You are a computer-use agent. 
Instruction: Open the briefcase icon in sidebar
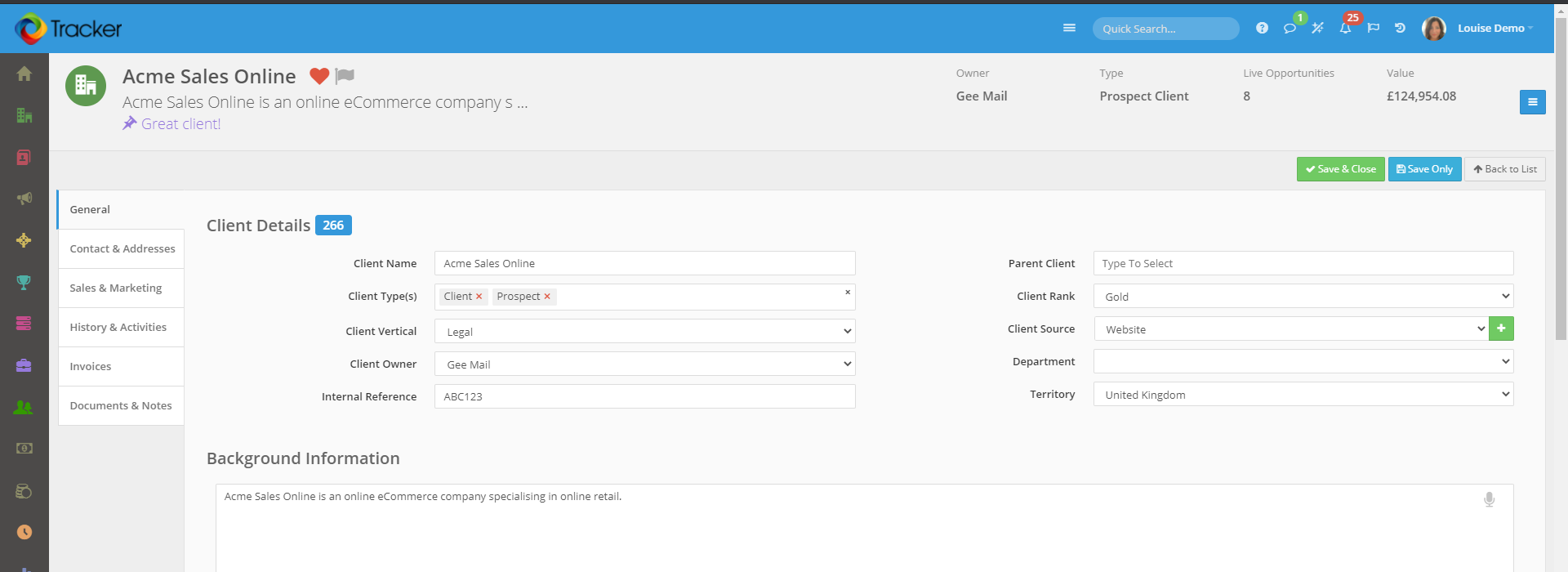pos(24,365)
